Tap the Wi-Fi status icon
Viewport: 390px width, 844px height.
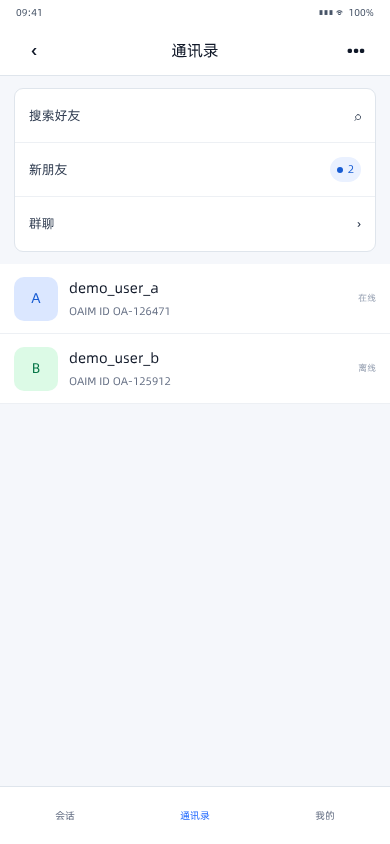tap(339, 12)
